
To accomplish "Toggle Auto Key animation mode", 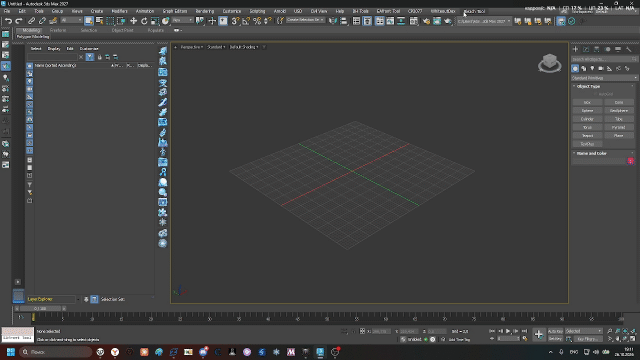I will [x=555, y=331].
